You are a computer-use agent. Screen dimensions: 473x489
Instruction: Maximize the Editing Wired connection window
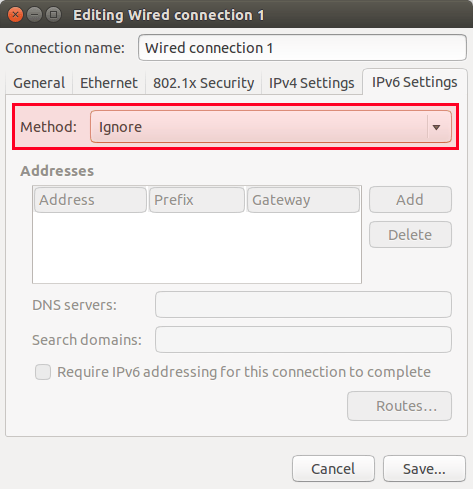(53, 15)
